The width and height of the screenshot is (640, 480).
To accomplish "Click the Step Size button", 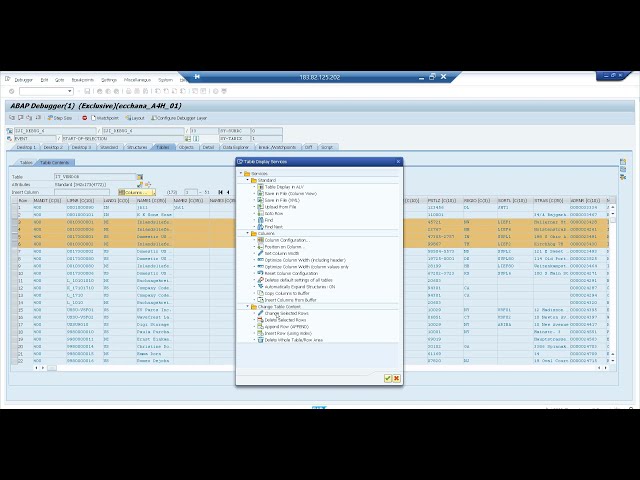I will click(x=60, y=118).
